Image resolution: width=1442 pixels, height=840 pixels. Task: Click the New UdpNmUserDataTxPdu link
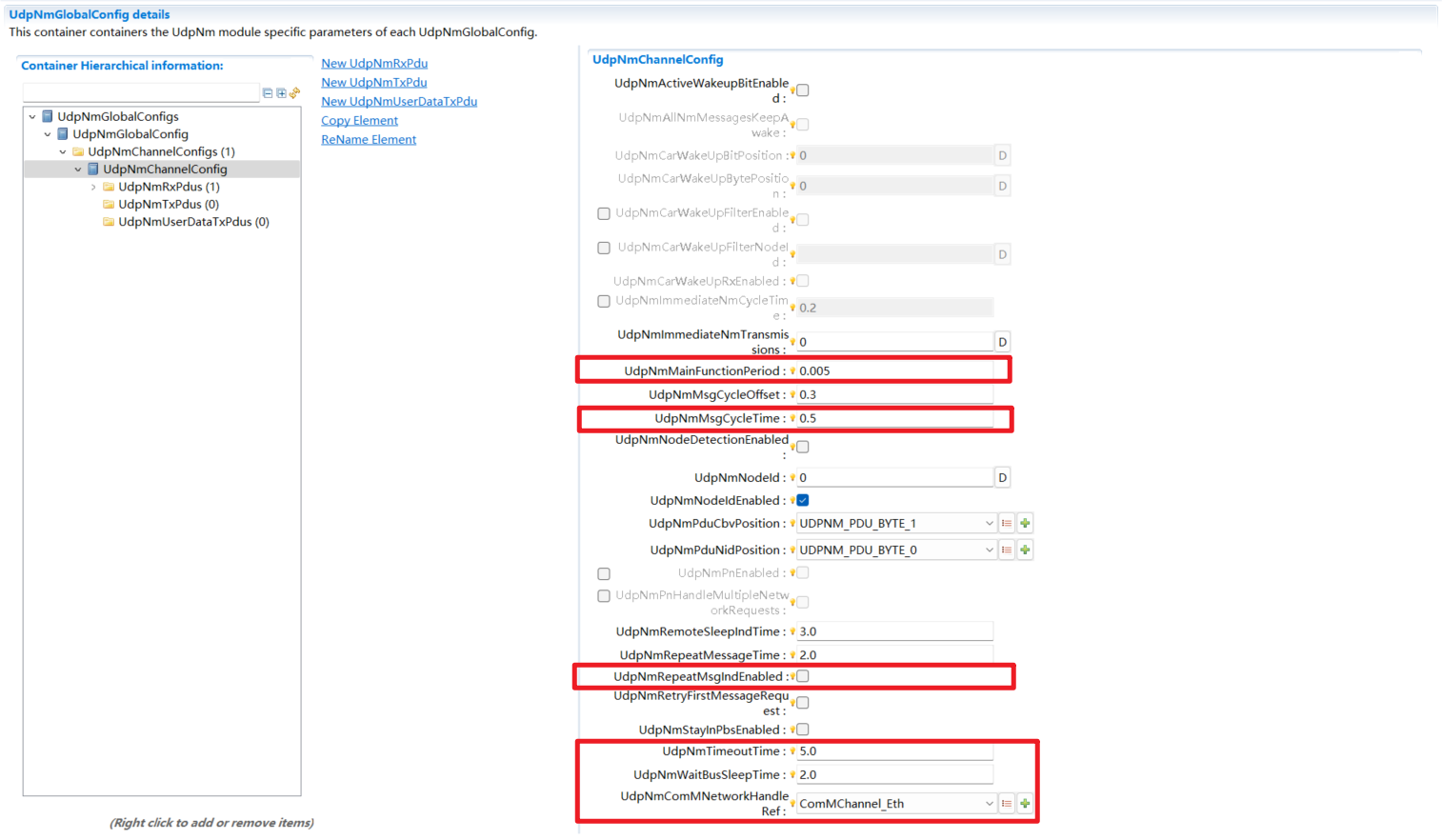point(398,101)
